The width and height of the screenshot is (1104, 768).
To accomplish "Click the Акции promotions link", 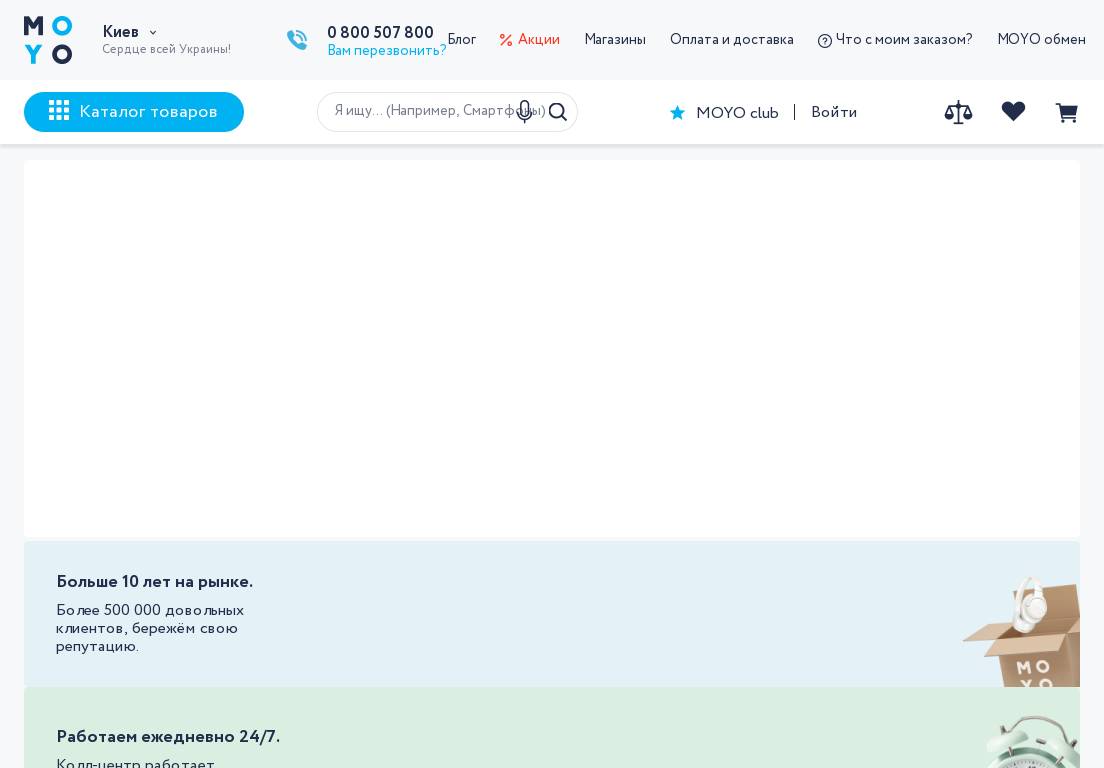I will [538, 40].
